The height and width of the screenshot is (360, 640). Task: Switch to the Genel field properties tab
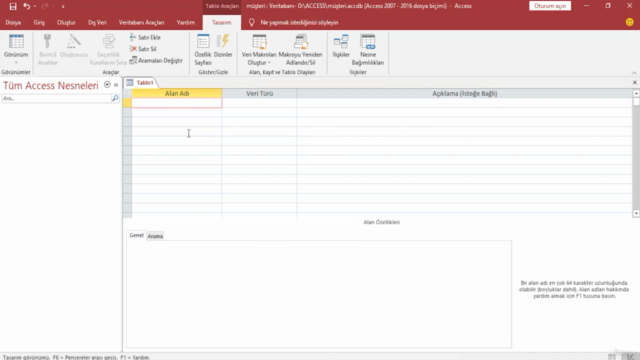(136, 236)
